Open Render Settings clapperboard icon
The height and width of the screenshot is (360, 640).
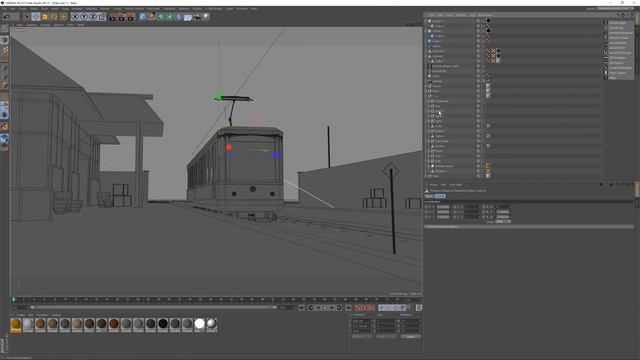(x=131, y=17)
